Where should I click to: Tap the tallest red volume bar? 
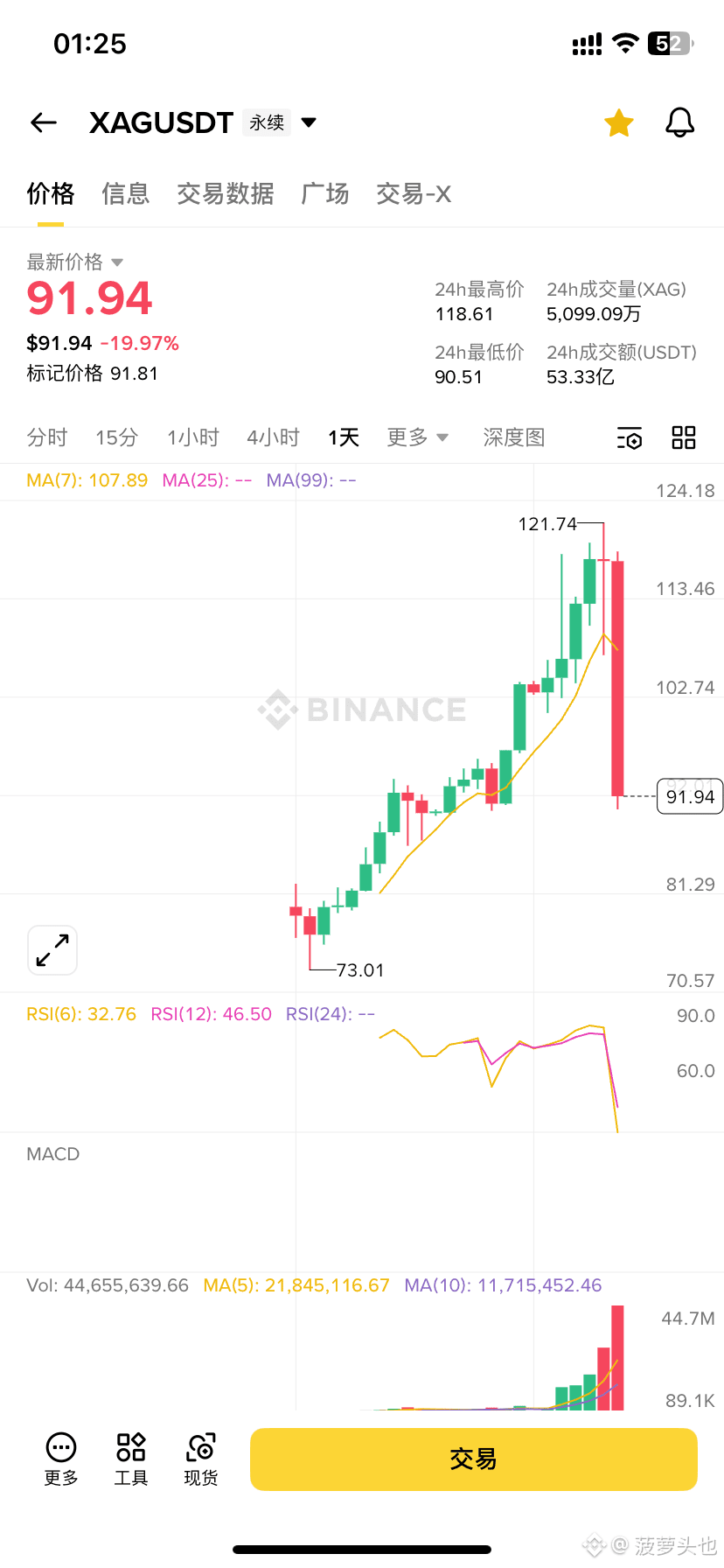point(617,1358)
